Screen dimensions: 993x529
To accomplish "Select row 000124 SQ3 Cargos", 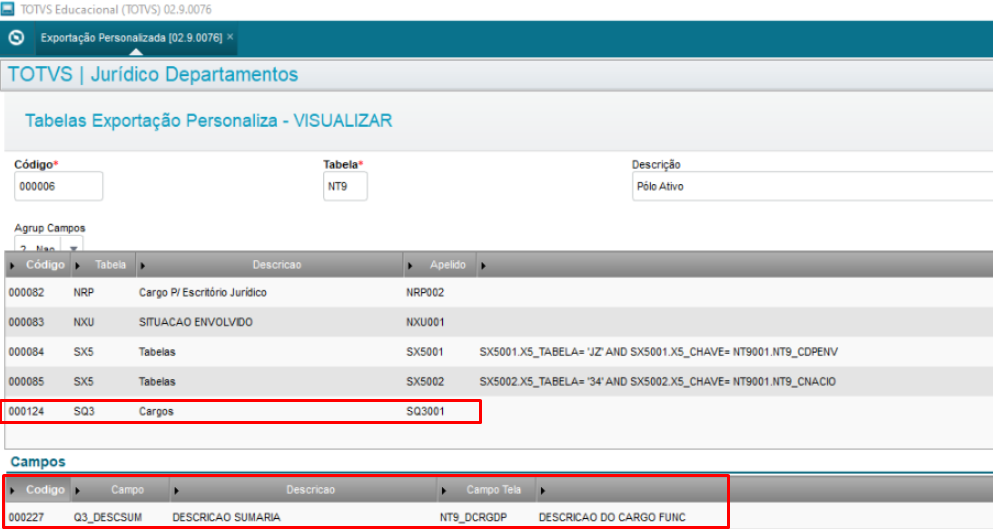I will (x=498, y=411).
